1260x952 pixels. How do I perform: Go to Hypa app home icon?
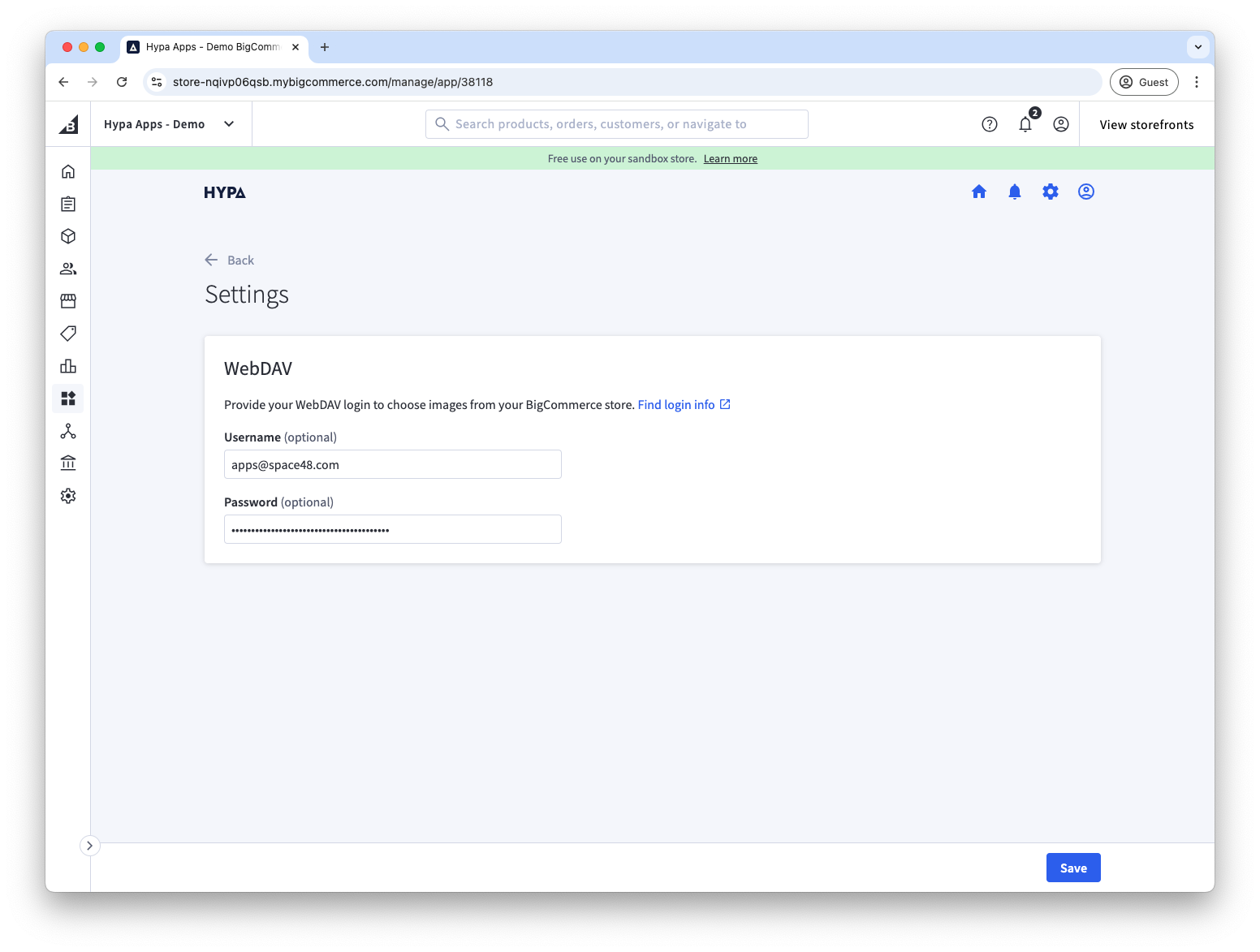(979, 192)
